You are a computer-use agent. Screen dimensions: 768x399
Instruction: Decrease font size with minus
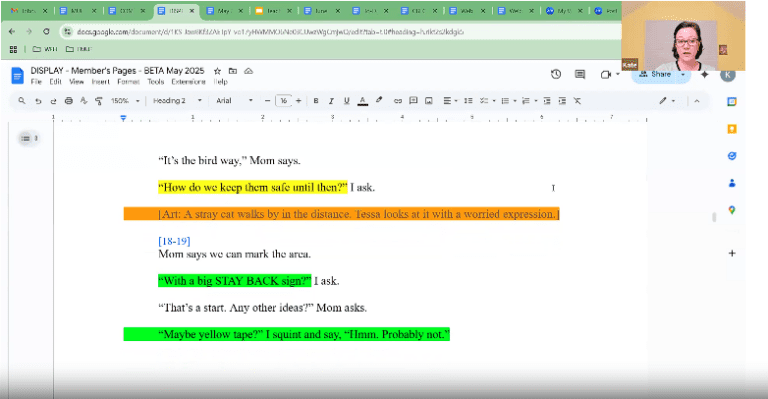click(267, 101)
